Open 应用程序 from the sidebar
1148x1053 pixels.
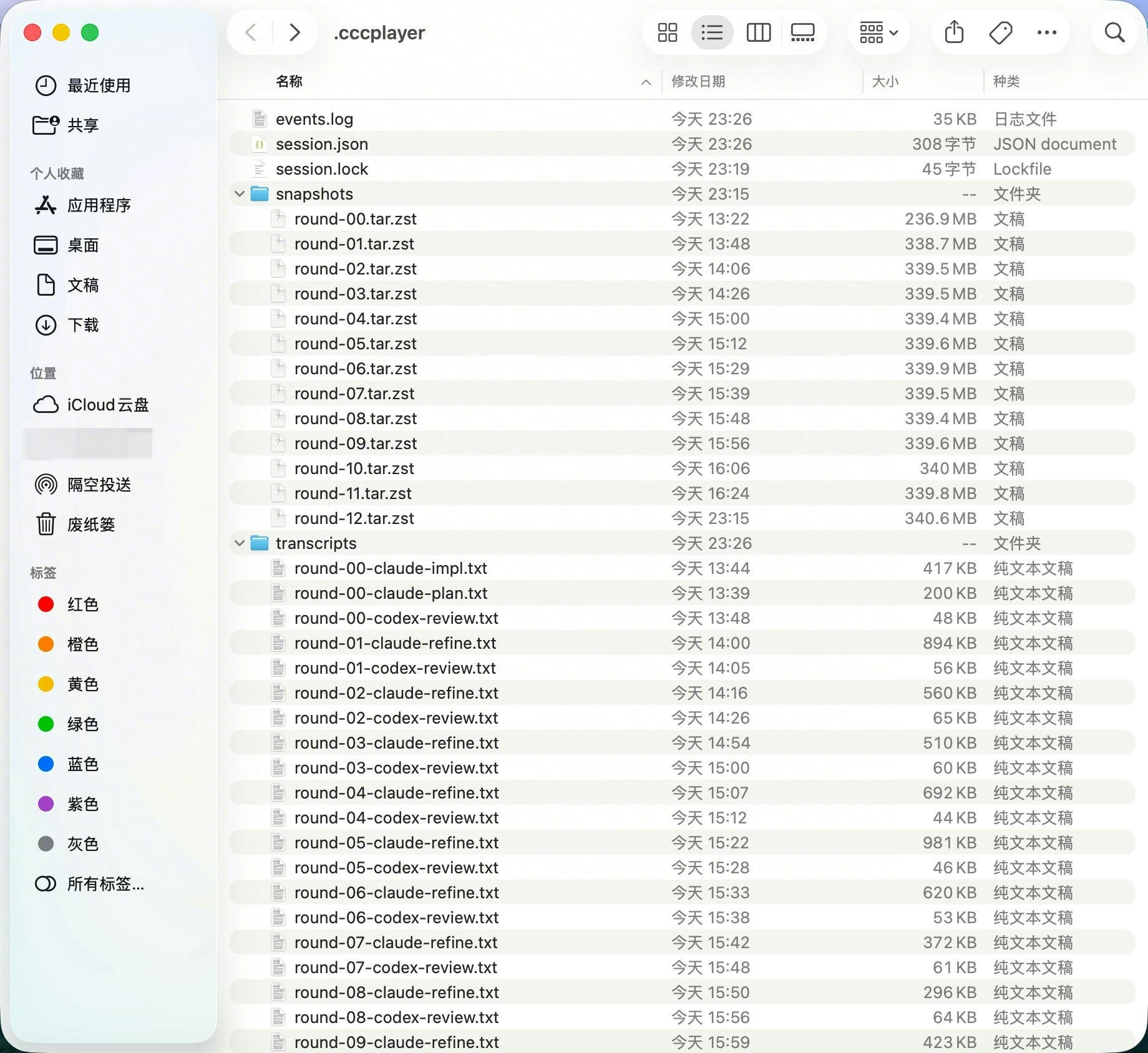coord(100,205)
